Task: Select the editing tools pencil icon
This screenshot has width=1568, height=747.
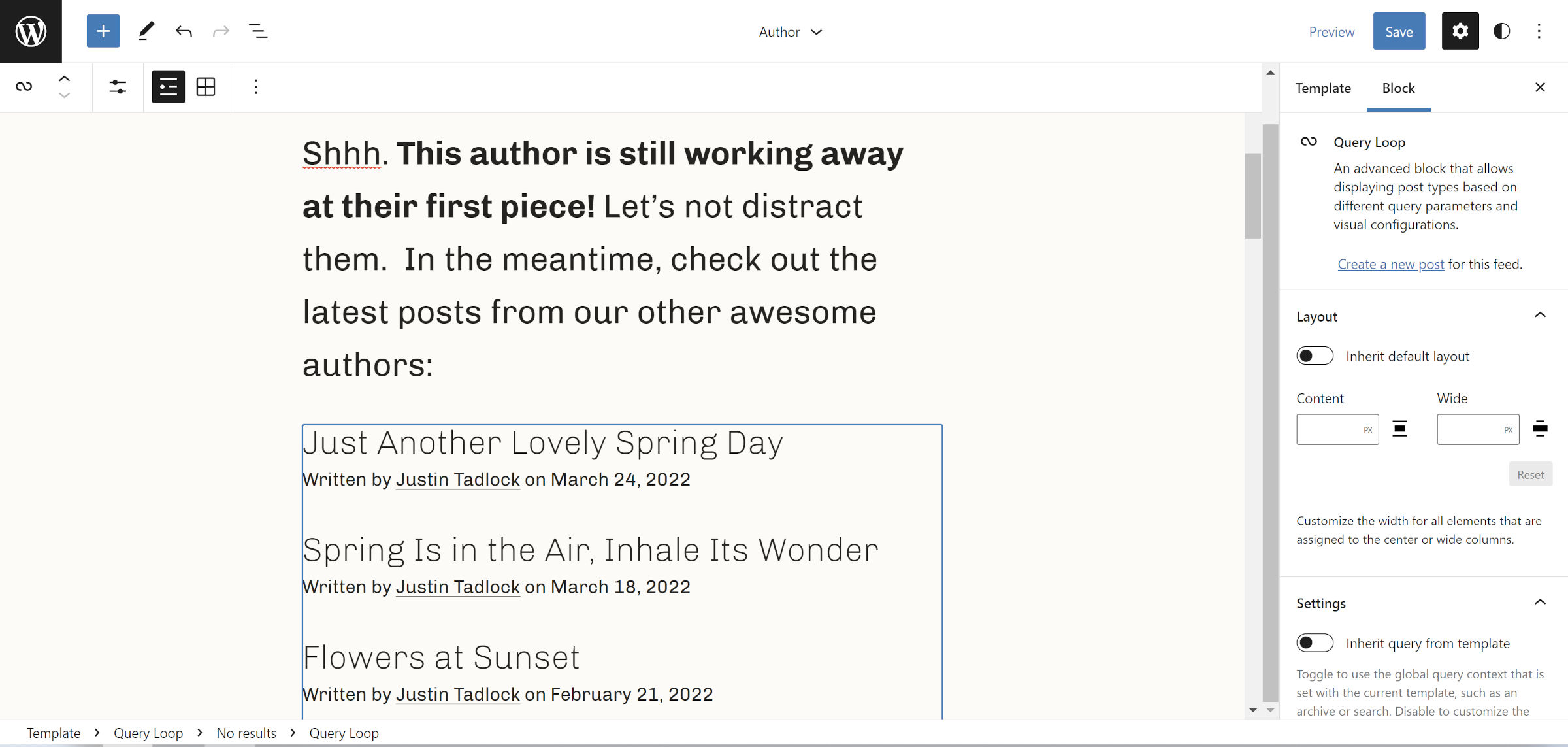Action: click(x=146, y=31)
